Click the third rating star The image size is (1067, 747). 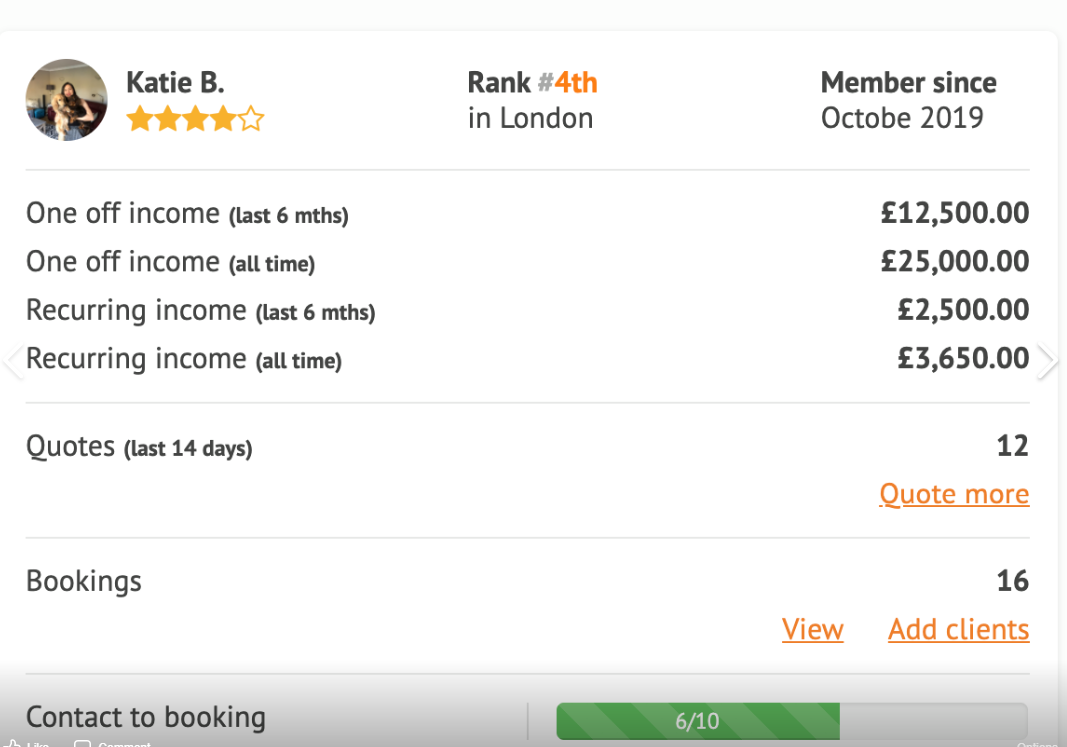click(195, 118)
